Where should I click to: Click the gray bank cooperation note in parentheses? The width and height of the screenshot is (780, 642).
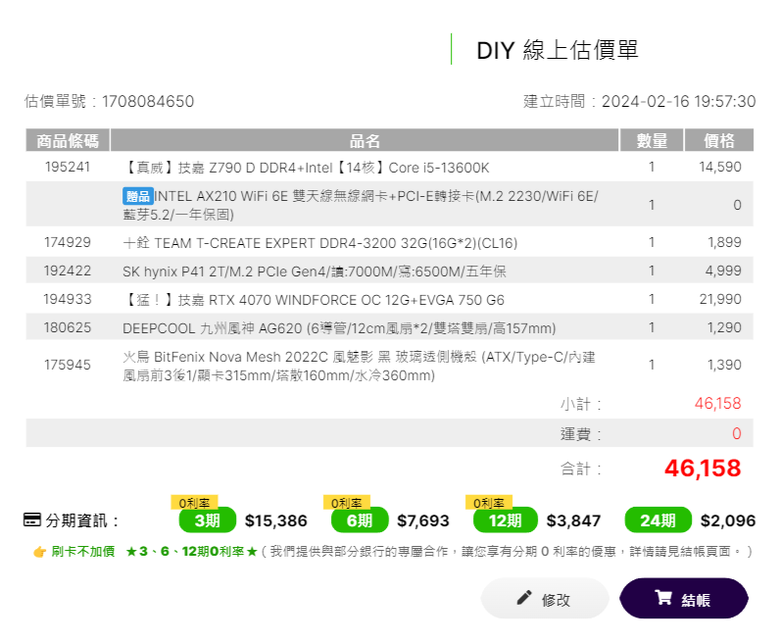pos(506,551)
